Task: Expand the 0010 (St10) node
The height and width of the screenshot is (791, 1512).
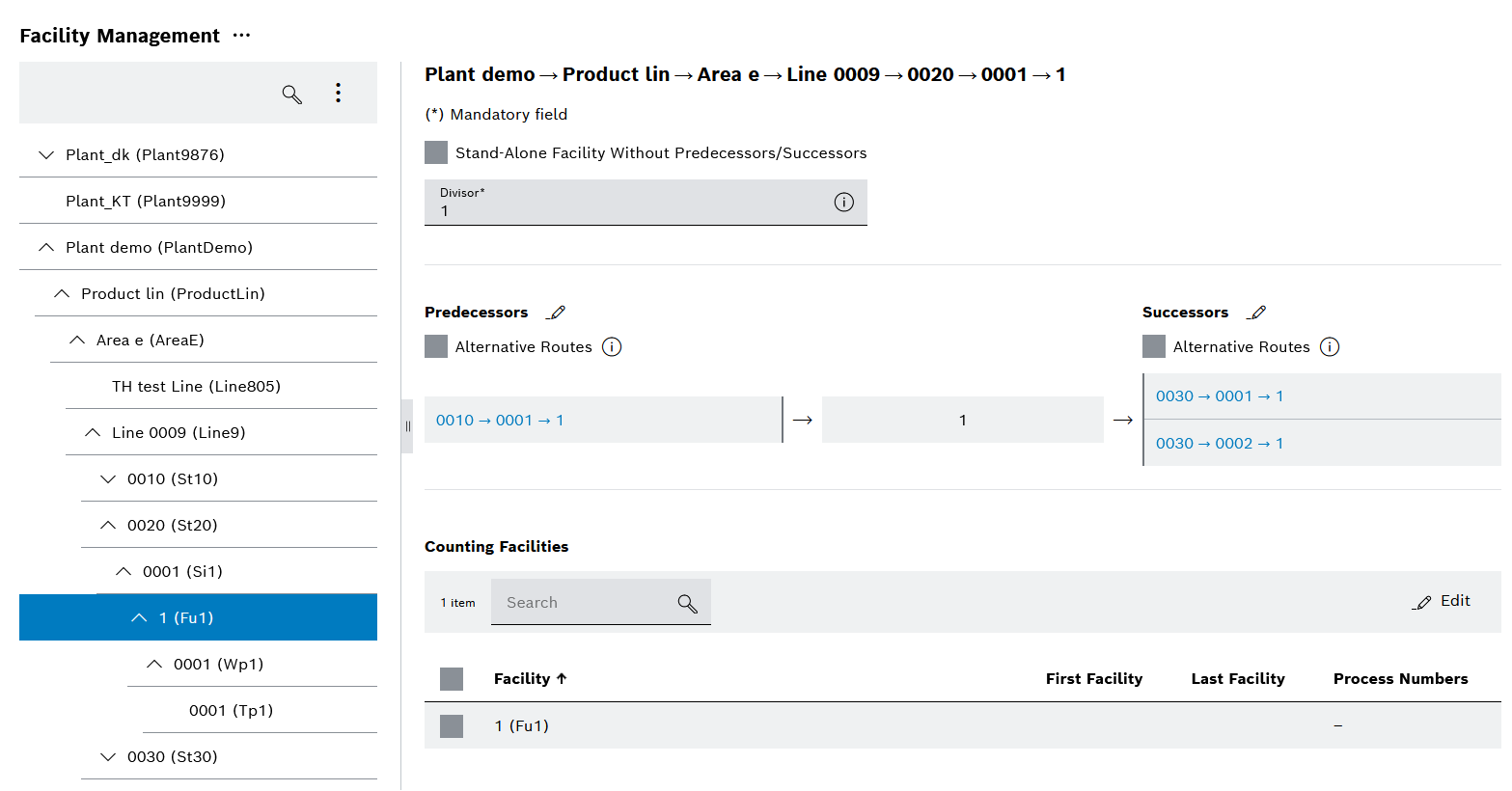Action: click(107, 477)
